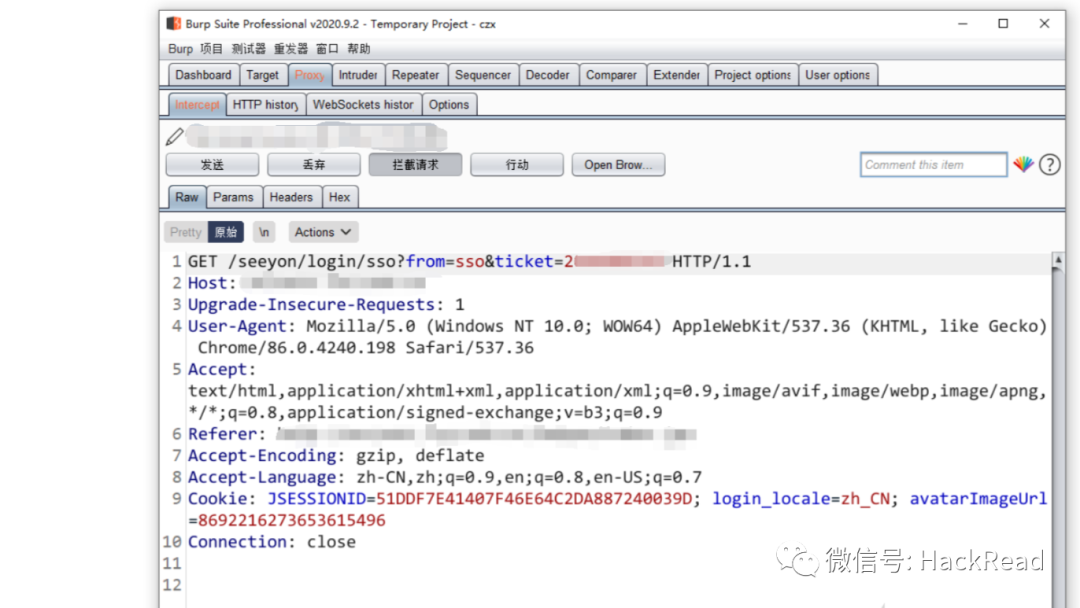
Task: Expand the Actions dropdown
Action: 322,232
